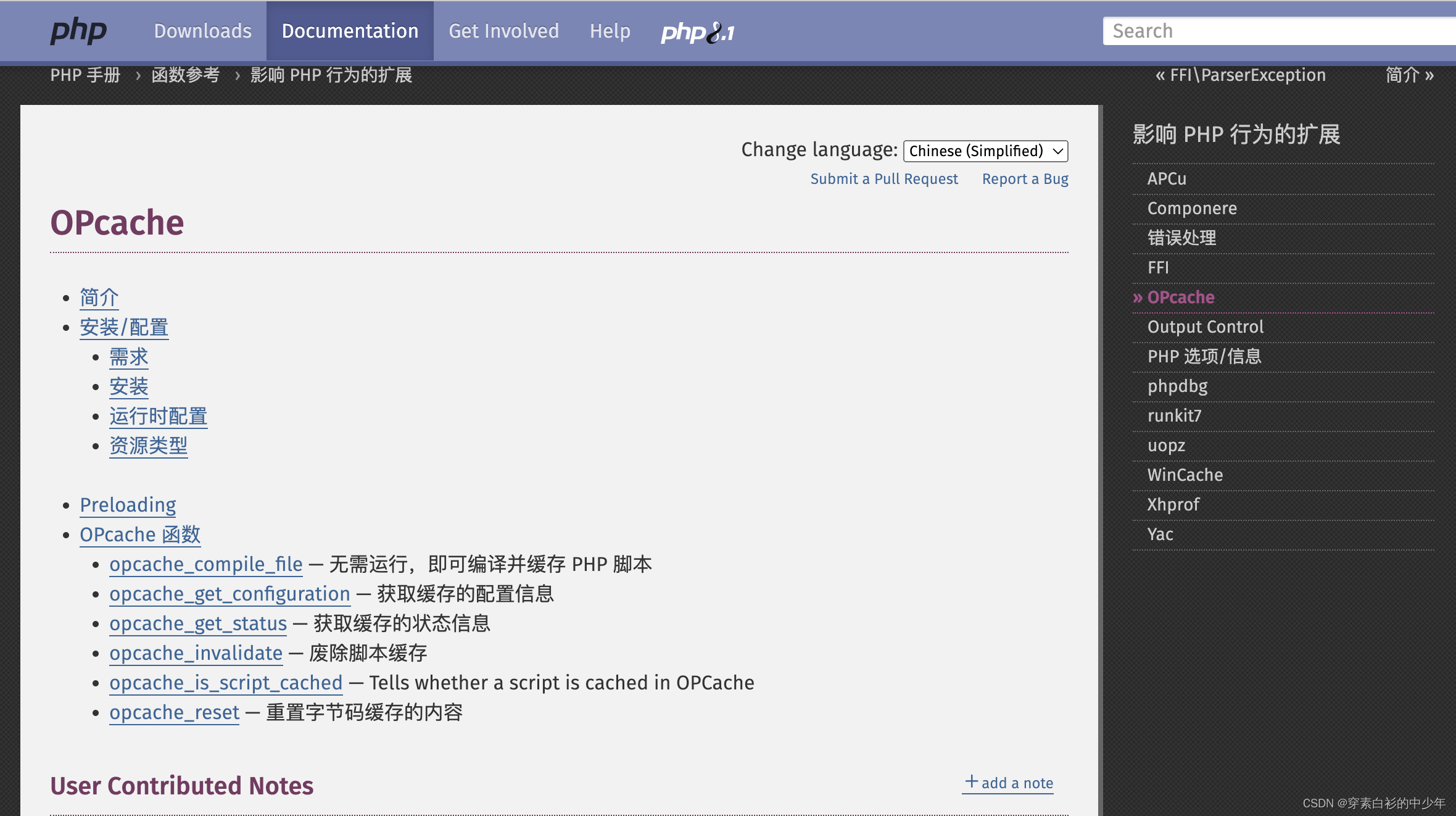The width and height of the screenshot is (1456, 816).
Task: Expand the 安装/配置 section link
Action: (x=123, y=327)
